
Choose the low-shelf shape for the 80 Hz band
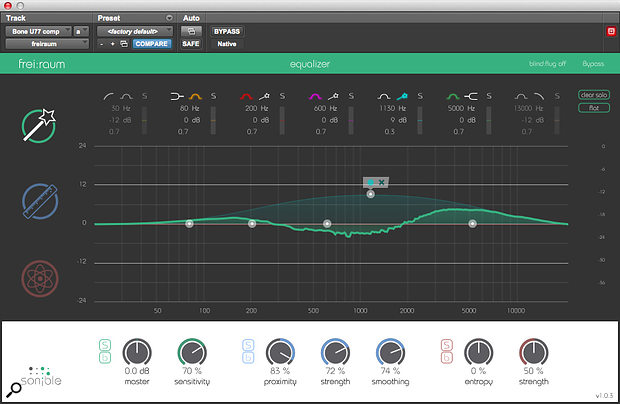[177, 96]
